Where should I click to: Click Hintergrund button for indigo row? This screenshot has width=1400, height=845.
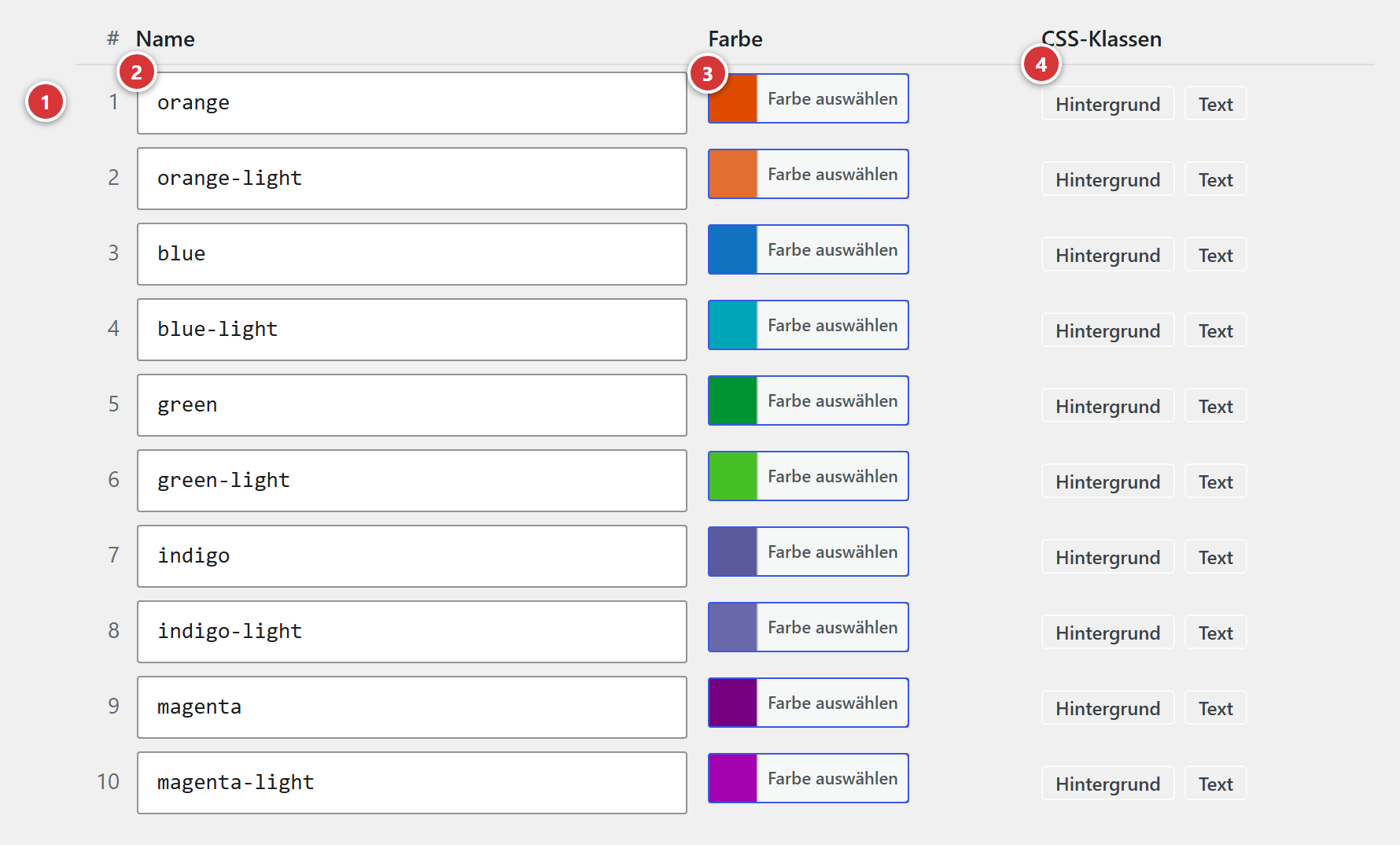[x=1107, y=556]
